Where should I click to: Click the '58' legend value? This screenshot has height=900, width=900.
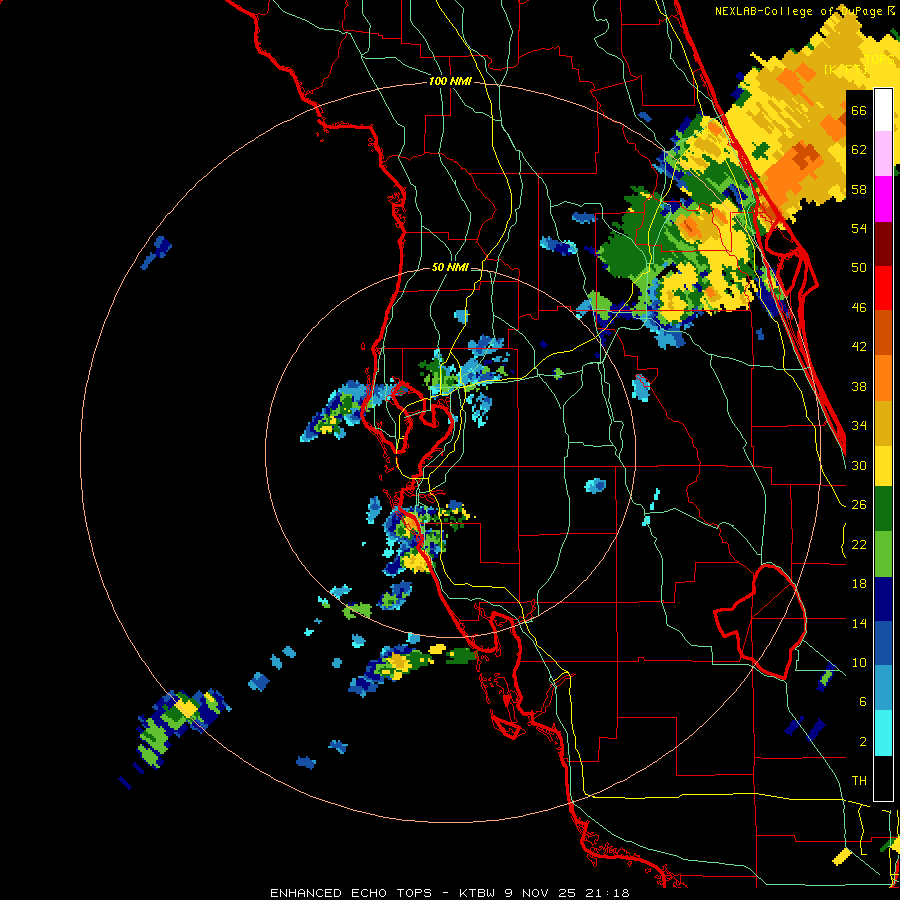coord(859,189)
